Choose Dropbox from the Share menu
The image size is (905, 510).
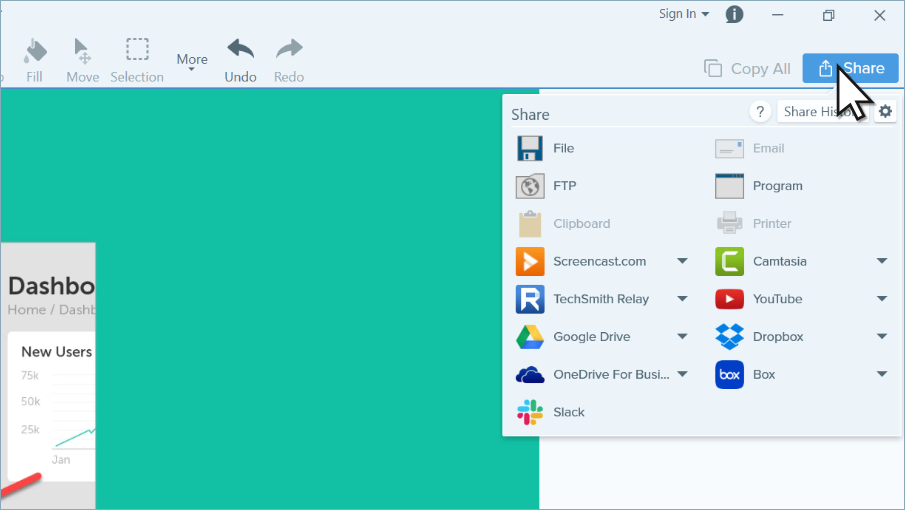click(x=777, y=337)
